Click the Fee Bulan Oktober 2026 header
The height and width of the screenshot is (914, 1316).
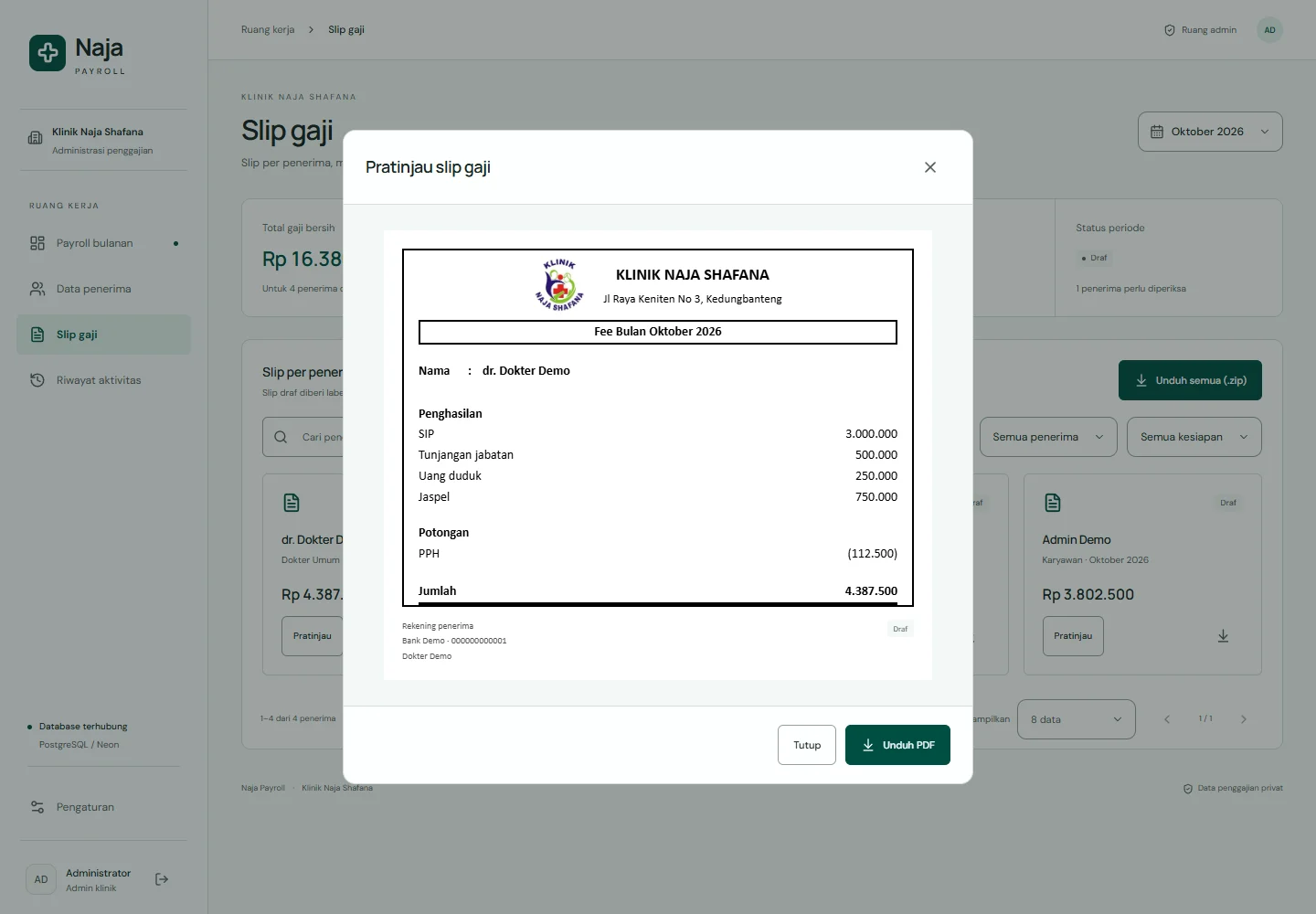point(658,332)
